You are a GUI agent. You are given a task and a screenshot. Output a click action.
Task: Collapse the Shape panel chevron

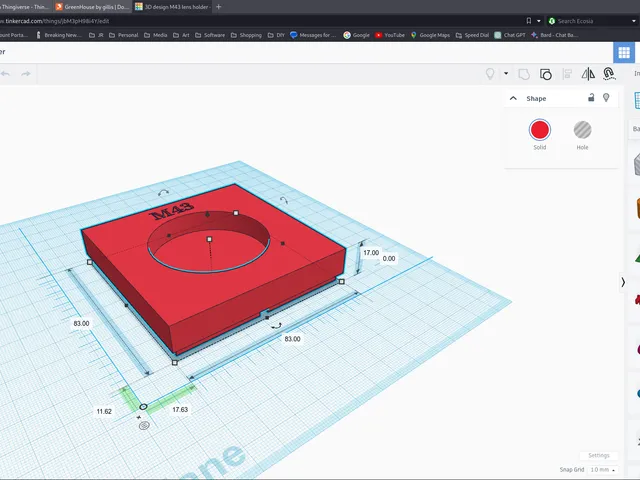513,98
